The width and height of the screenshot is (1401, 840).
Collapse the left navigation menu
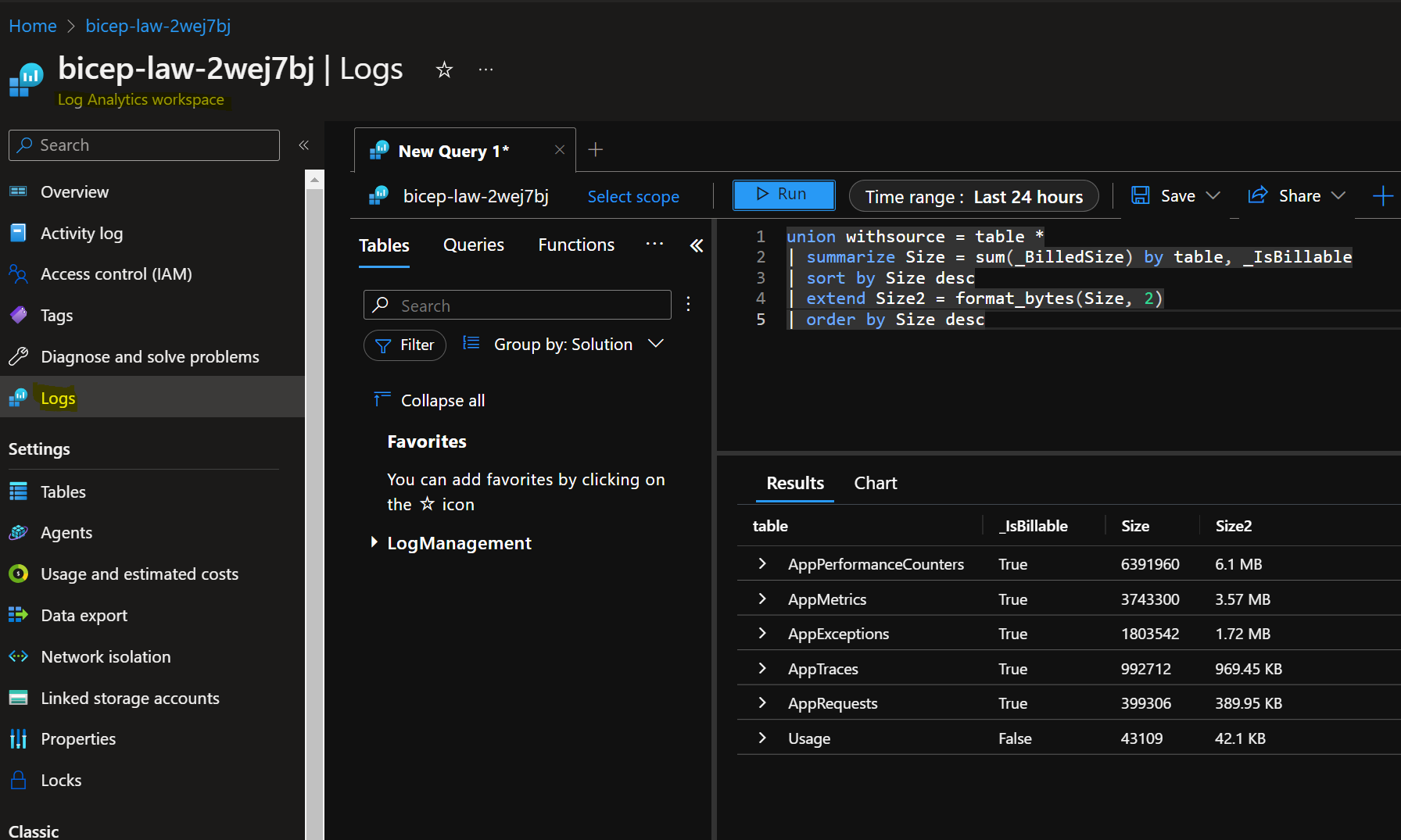coord(303,145)
